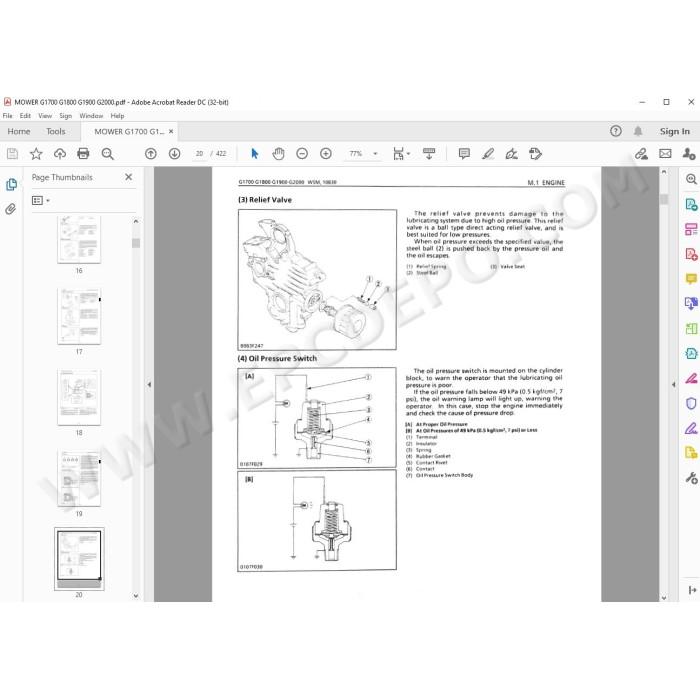Select page 19 thumbnail
The width and height of the screenshot is (700, 700).
[x=79, y=479]
